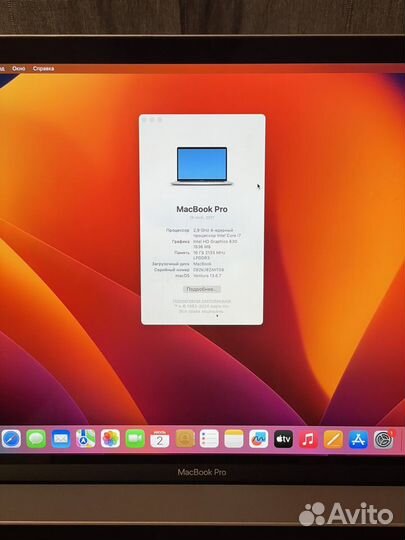This screenshot has width=405, height=540.
Task: Open the Contacts app
Action: tap(185, 439)
